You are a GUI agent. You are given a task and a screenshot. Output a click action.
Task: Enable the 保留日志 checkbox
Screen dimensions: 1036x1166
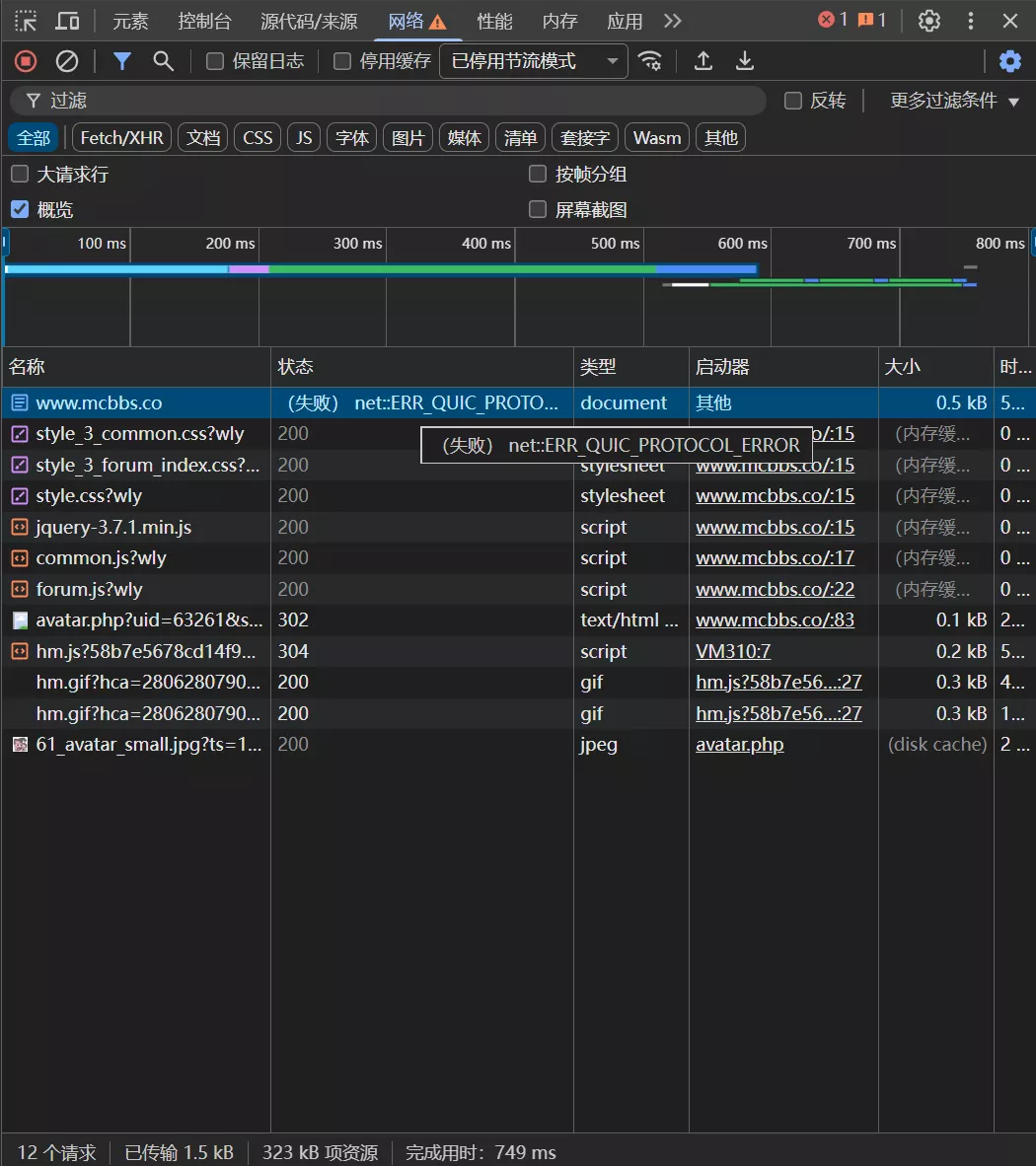click(x=215, y=61)
